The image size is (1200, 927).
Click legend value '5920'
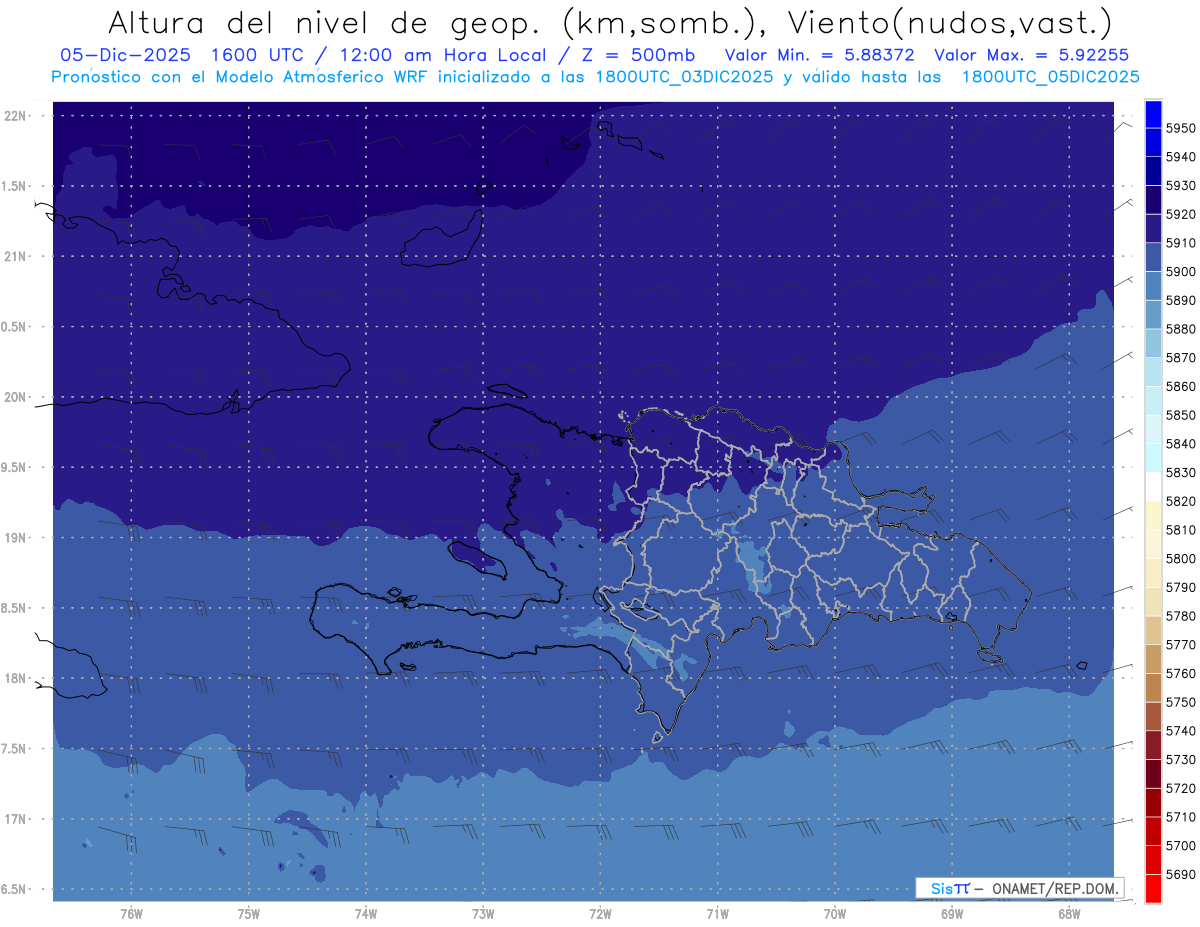click(1180, 214)
